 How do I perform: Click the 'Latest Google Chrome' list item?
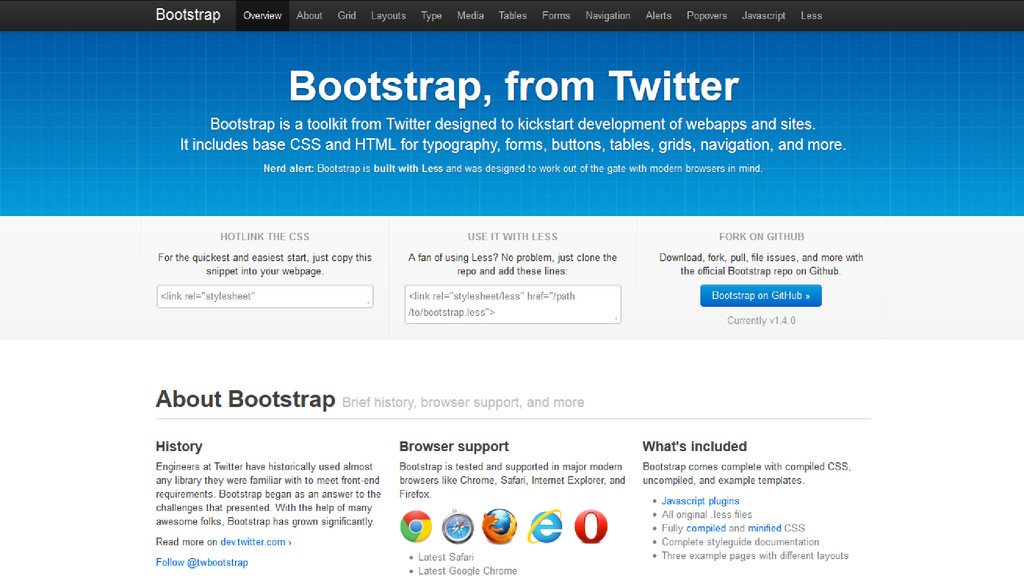click(x=468, y=571)
